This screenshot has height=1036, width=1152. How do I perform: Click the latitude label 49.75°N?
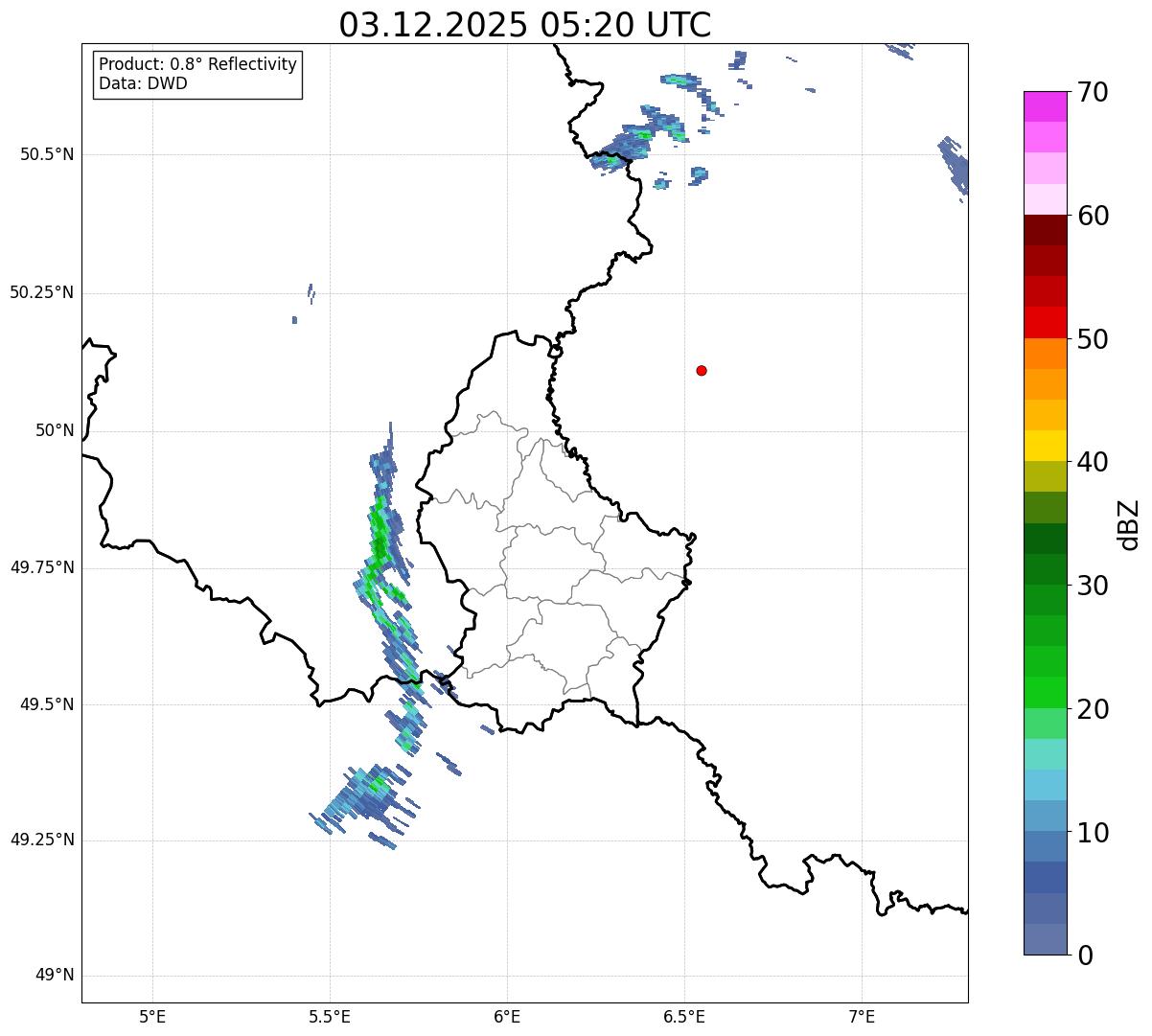point(42,567)
